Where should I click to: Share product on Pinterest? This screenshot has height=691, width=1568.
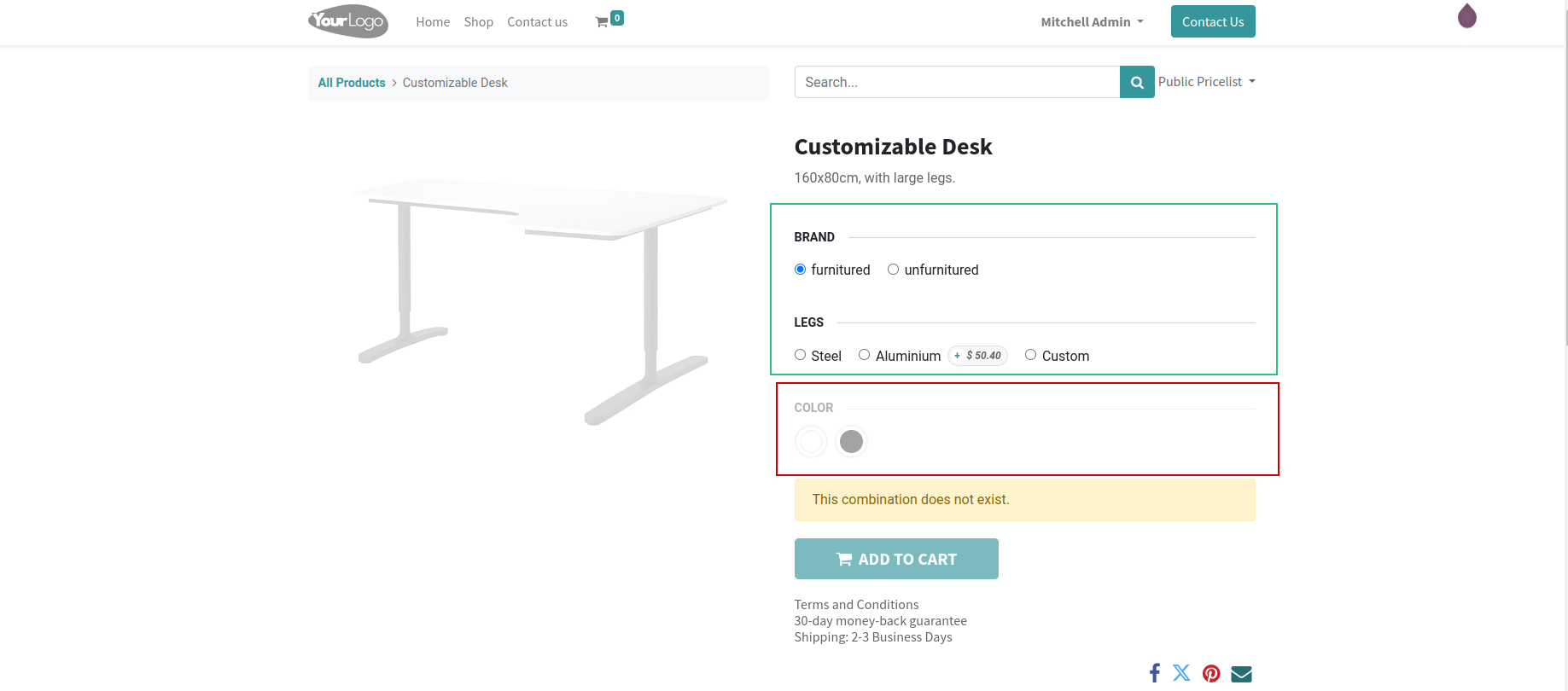[1211, 673]
